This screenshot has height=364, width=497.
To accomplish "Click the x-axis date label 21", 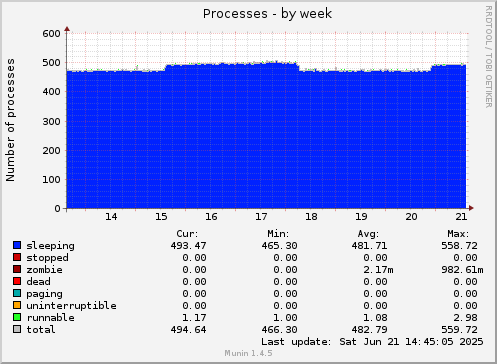I will (x=461, y=217).
